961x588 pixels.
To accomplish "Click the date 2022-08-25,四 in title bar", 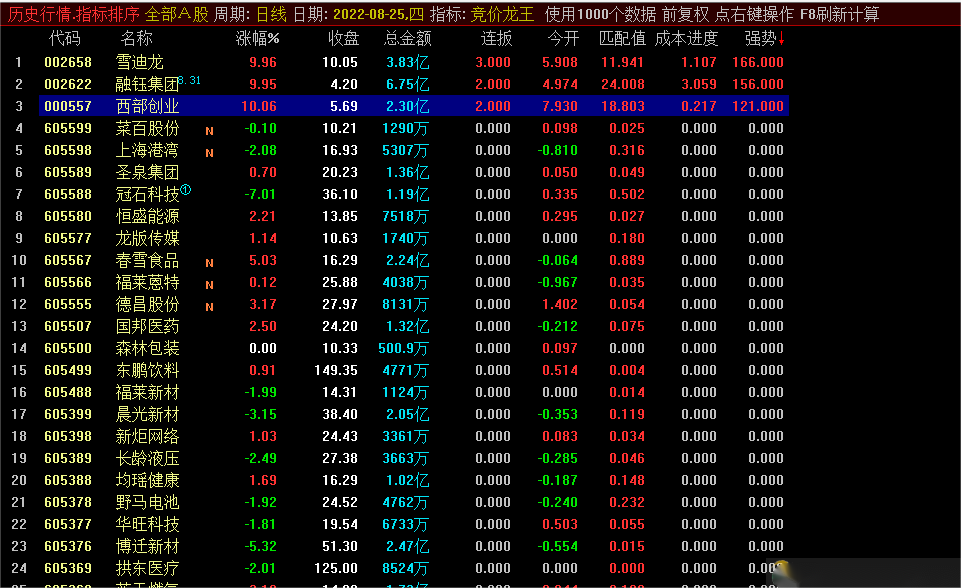I will click(378, 13).
